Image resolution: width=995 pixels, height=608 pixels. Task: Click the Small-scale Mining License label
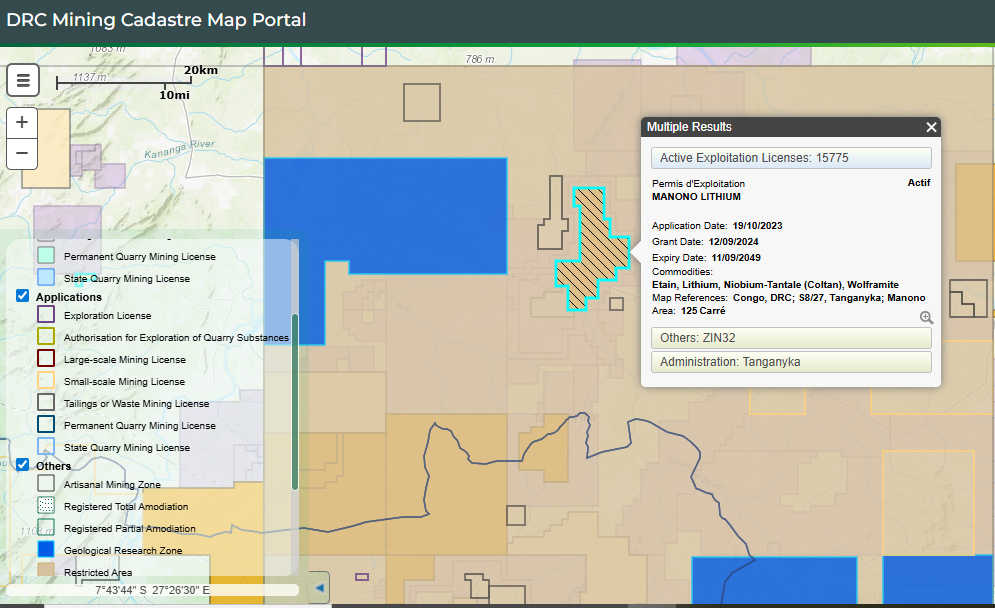tap(124, 381)
